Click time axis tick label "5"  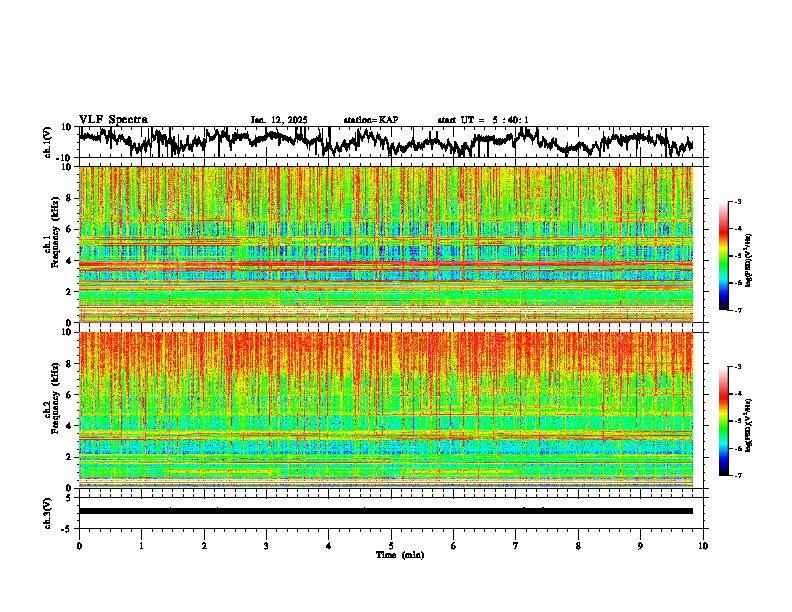click(391, 546)
